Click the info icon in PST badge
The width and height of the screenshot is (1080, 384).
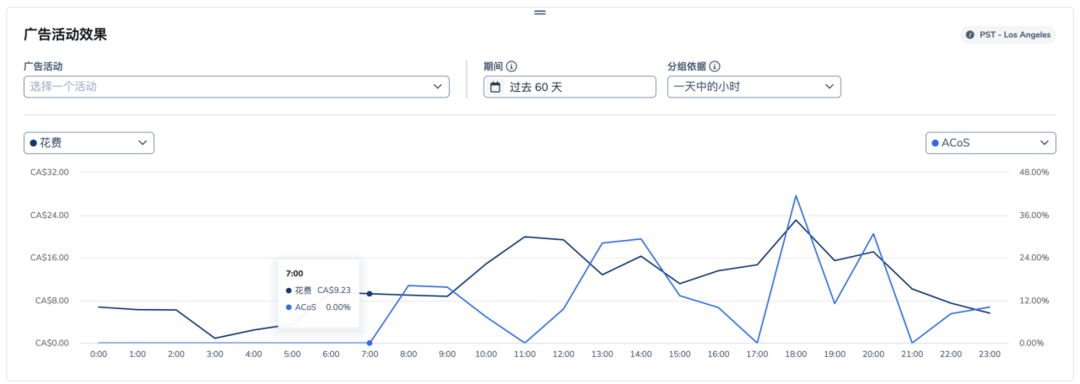click(x=970, y=34)
